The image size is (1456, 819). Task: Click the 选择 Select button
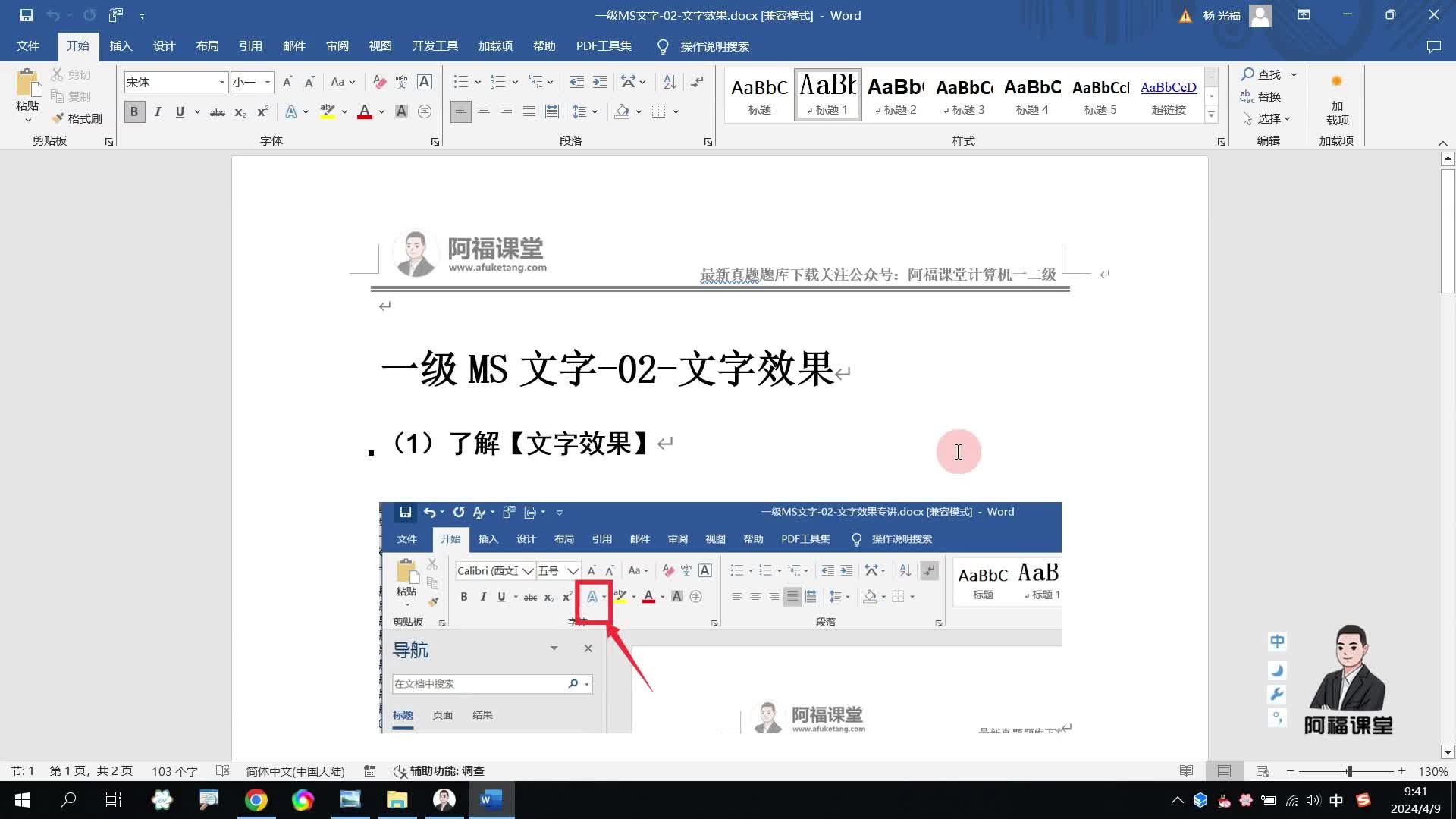pos(1266,118)
